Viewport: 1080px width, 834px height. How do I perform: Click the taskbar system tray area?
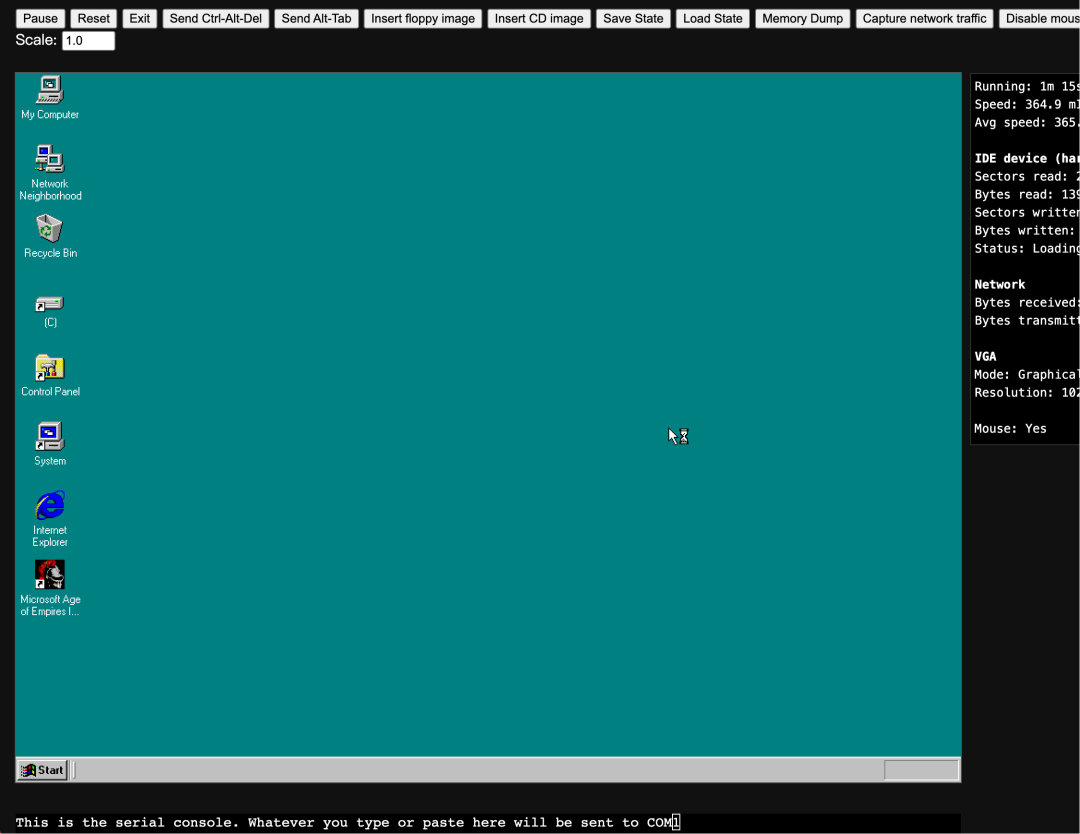(921, 770)
